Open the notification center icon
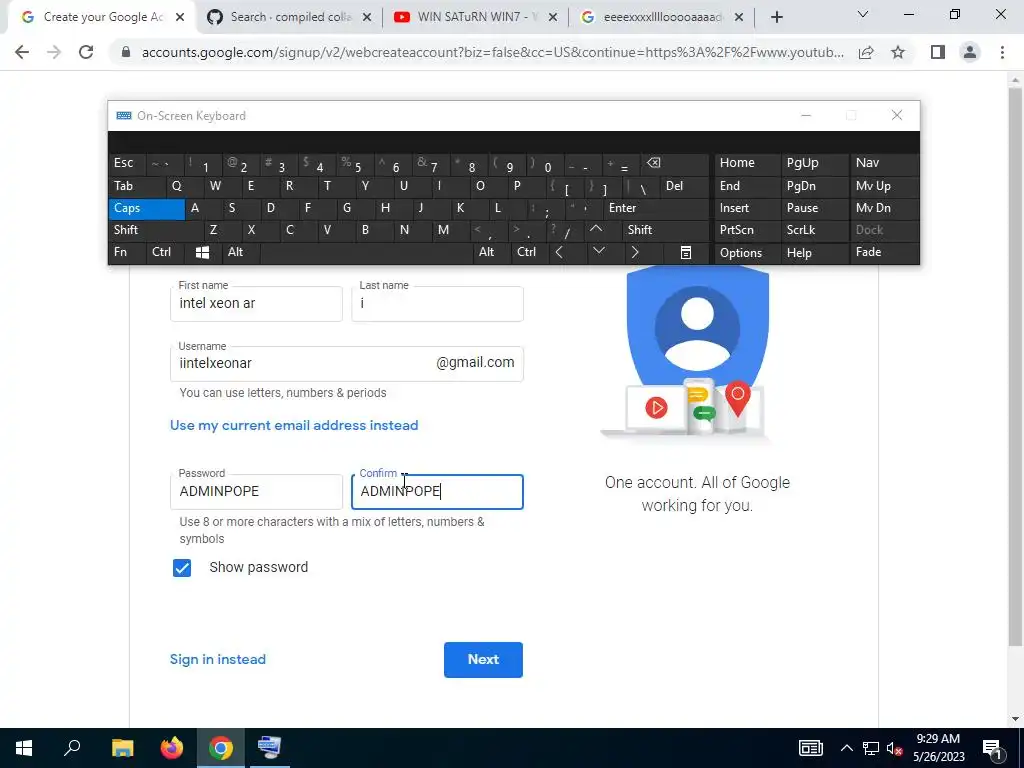This screenshot has height=768, width=1024. point(993,749)
